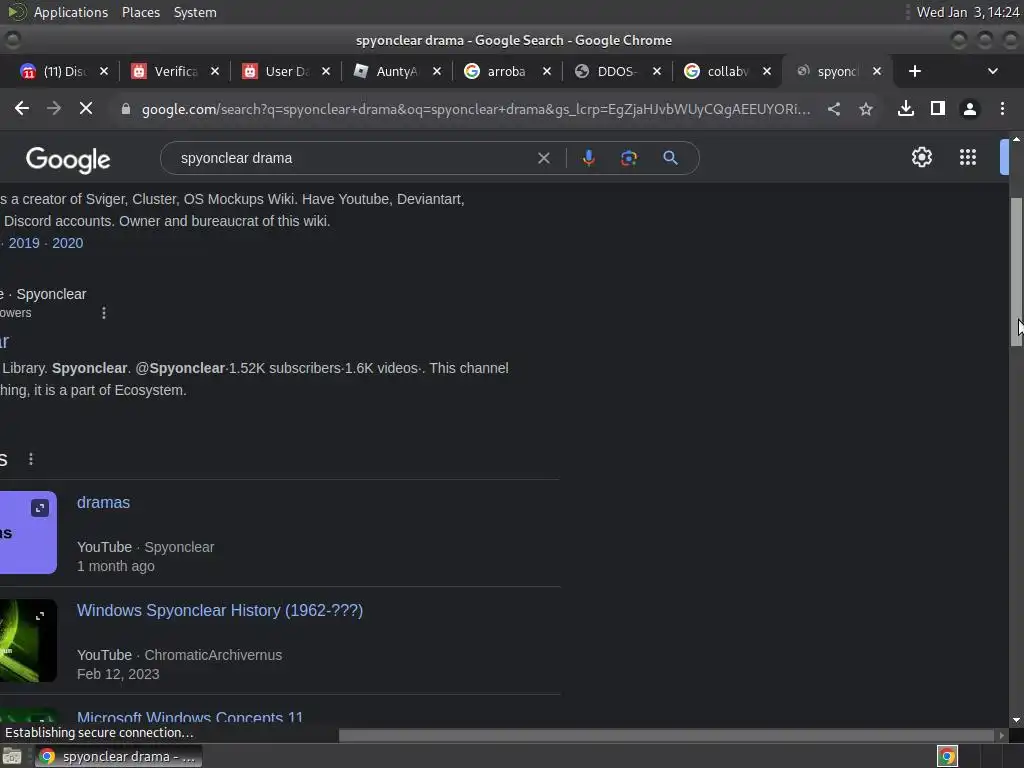This screenshot has width=1024, height=768.
Task: Click the horizontal scrollbar at bottom
Action: coord(666,735)
